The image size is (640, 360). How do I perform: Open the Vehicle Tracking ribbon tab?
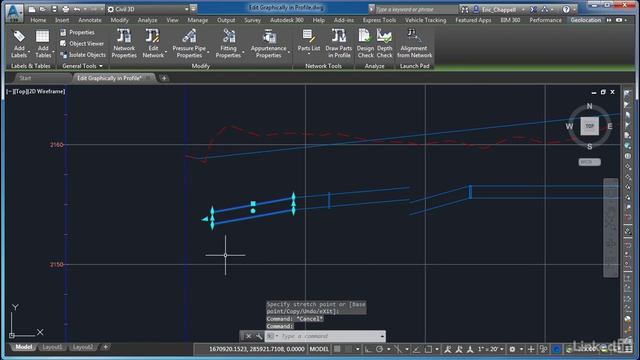pyautogui.click(x=425, y=20)
